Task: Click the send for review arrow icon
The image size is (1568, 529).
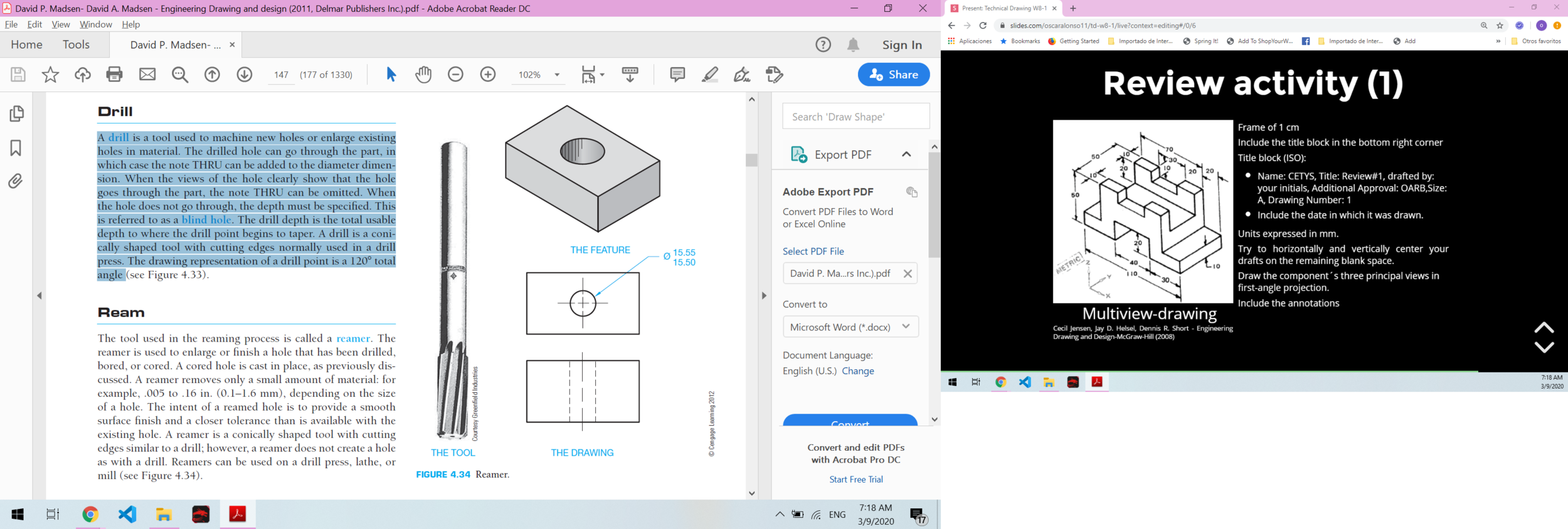Action: click(775, 75)
